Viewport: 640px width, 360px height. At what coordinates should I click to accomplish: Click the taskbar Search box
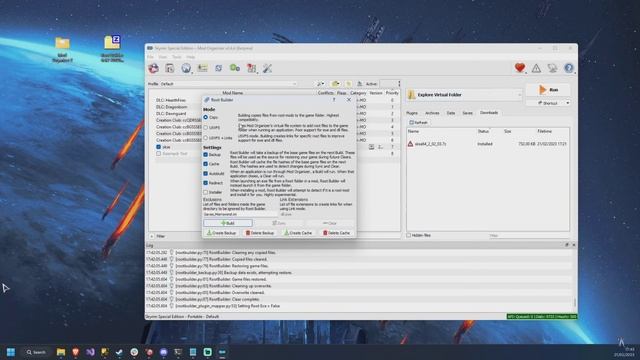pos(36,352)
